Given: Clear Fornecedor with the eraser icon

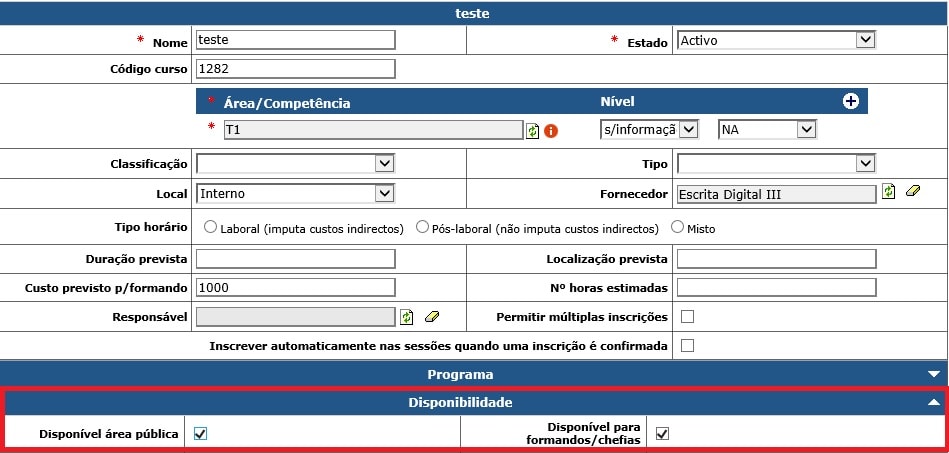Looking at the screenshot, I should [x=913, y=191].
